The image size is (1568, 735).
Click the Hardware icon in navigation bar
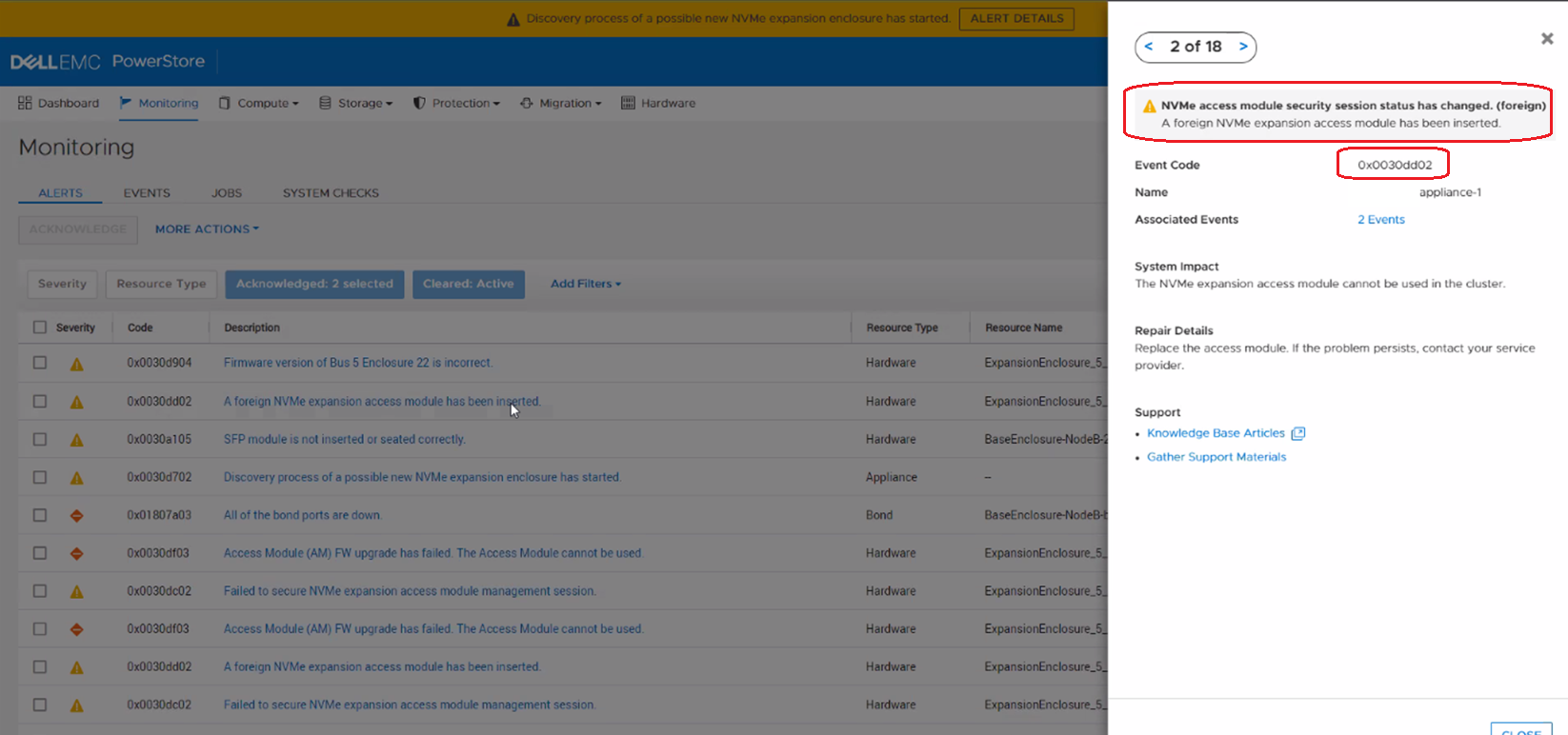click(628, 103)
